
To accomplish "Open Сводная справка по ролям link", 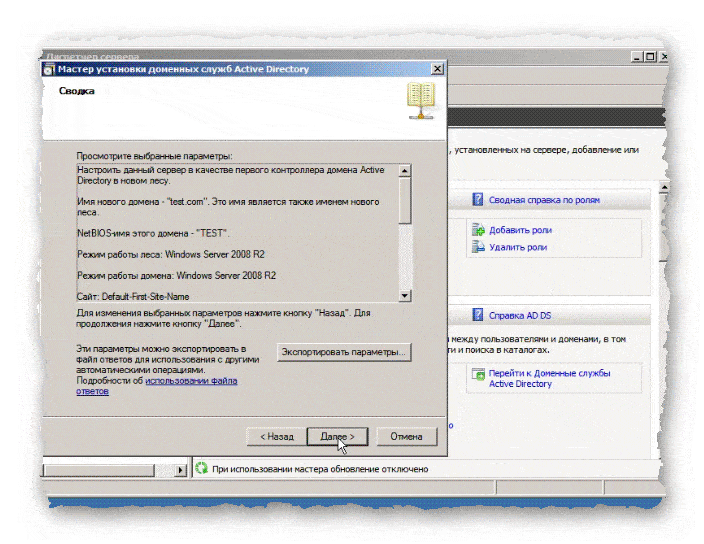I will [544, 200].
